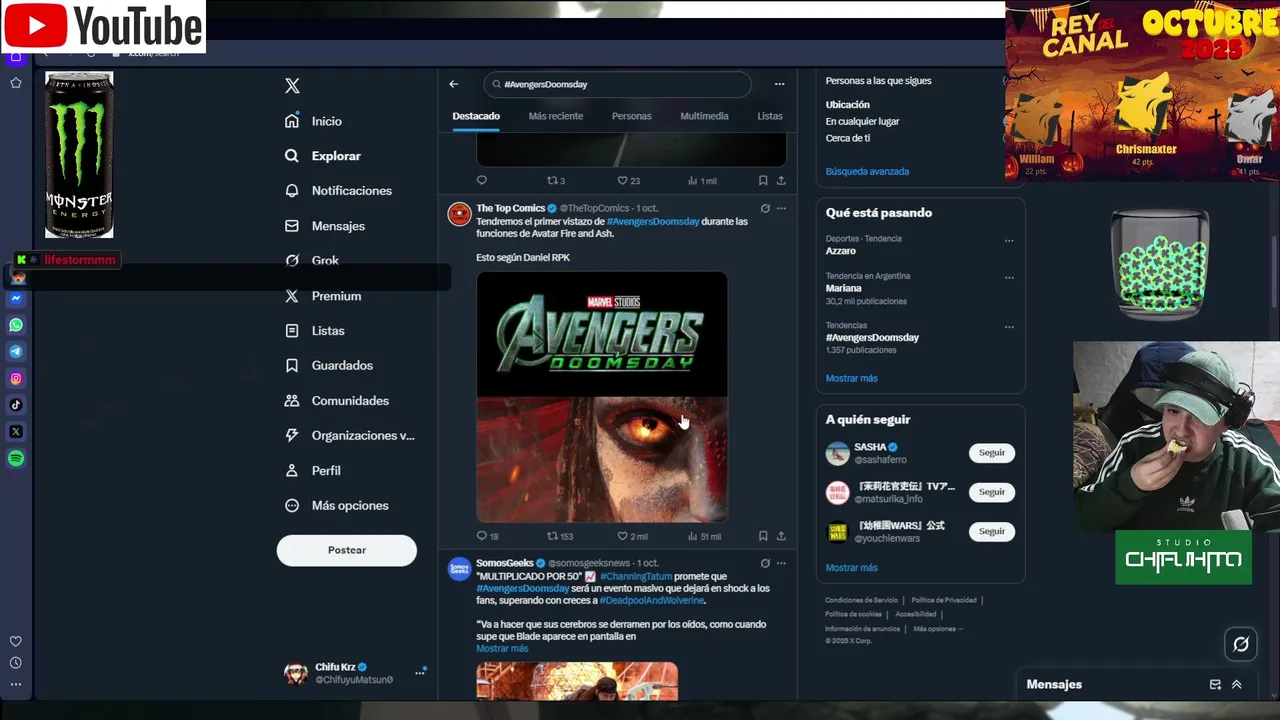The image size is (1280, 720).
Task: Switch to Más reciente tab
Action: (x=556, y=116)
